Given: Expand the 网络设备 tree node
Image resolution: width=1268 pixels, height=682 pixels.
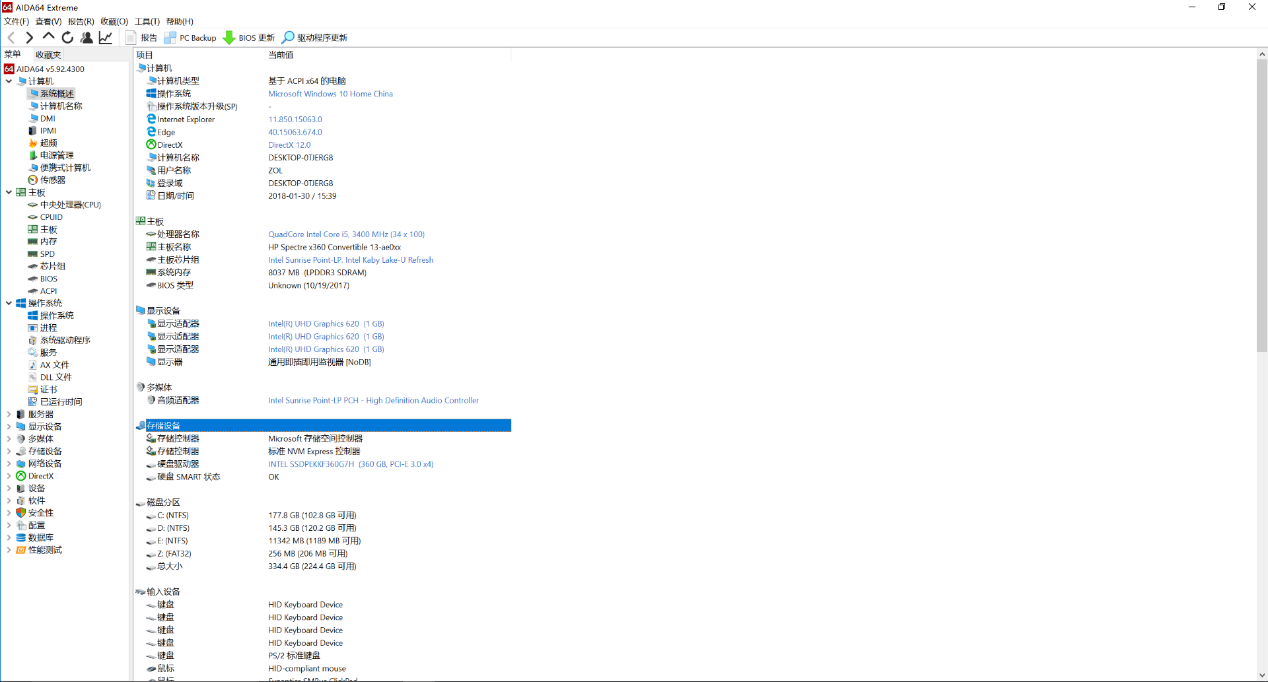Looking at the screenshot, I should [9, 463].
